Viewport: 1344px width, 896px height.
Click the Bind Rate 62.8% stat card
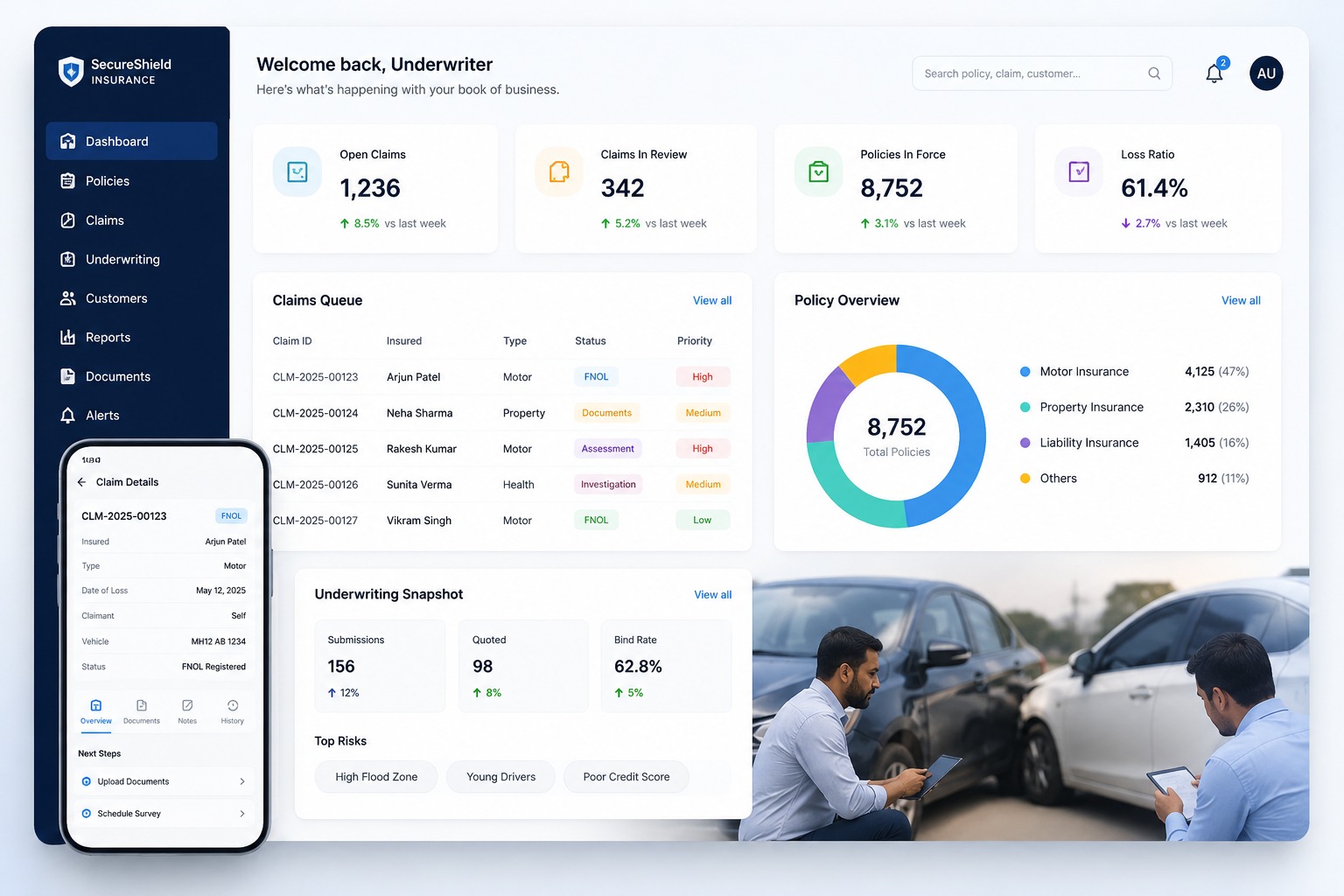(x=666, y=666)
